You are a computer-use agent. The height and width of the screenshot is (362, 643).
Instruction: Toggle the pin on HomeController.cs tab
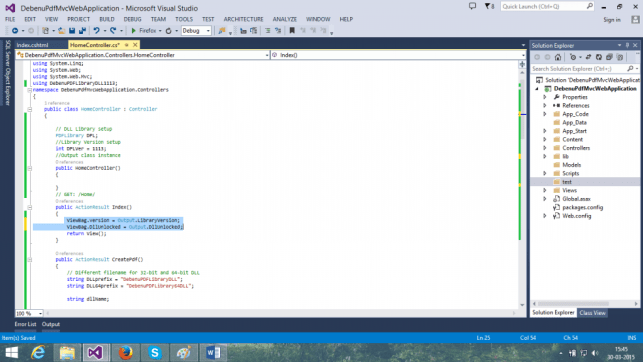[127, 45]
